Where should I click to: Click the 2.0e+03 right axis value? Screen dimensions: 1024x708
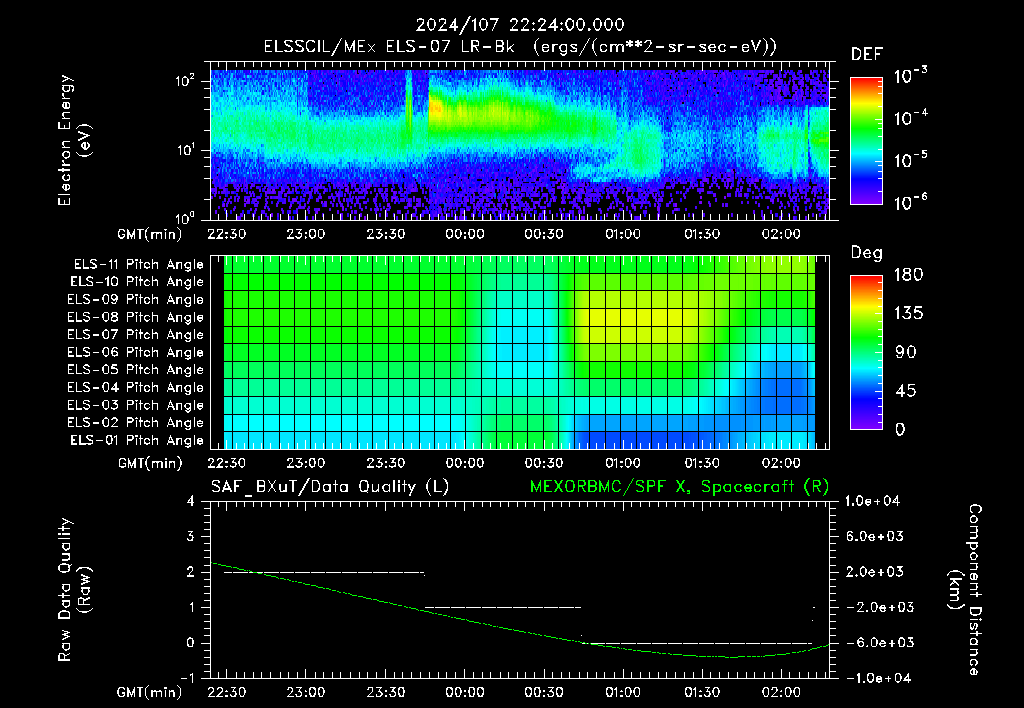point(876,572)
